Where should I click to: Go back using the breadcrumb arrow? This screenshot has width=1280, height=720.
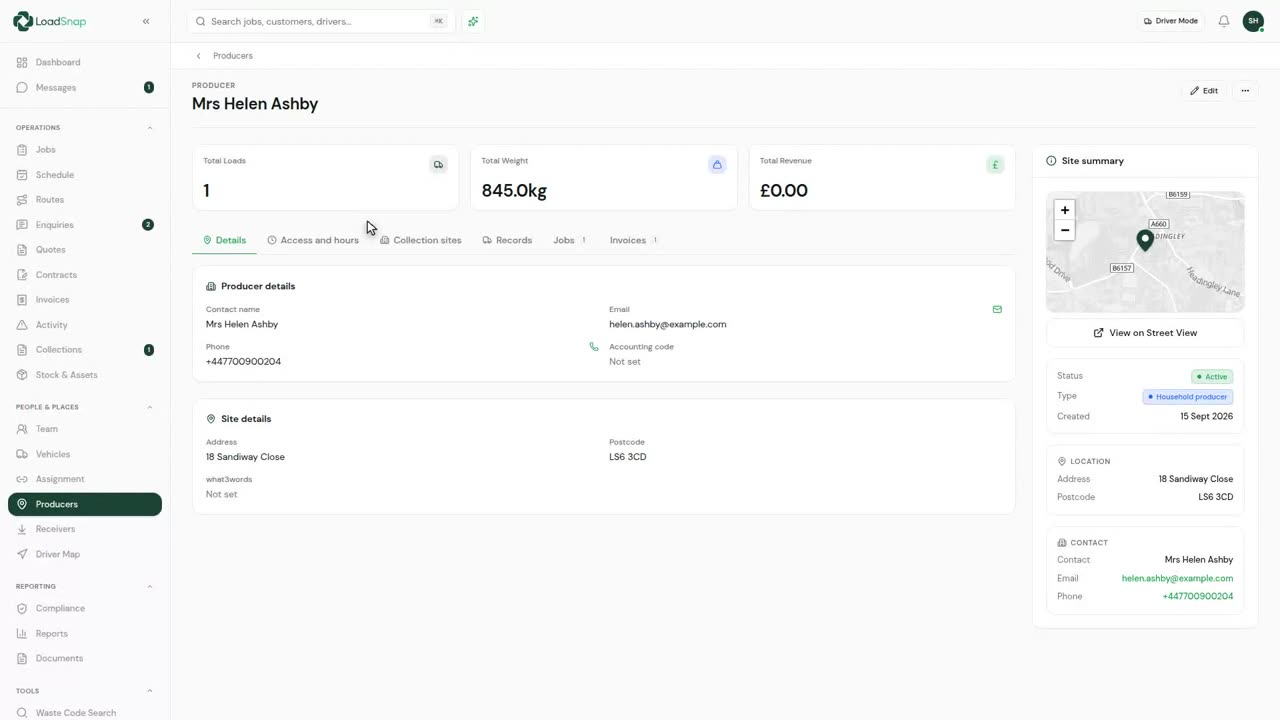pyautogui.click(x=199, y=56)
